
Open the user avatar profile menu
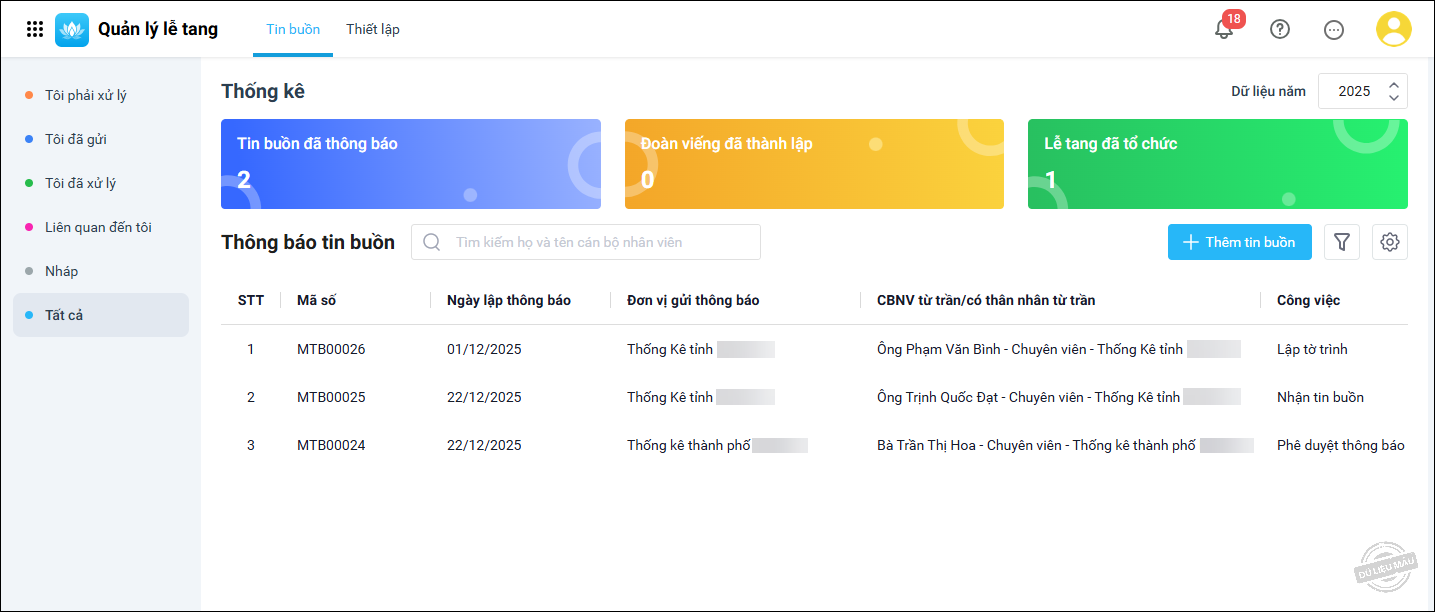click(1393, 29)
